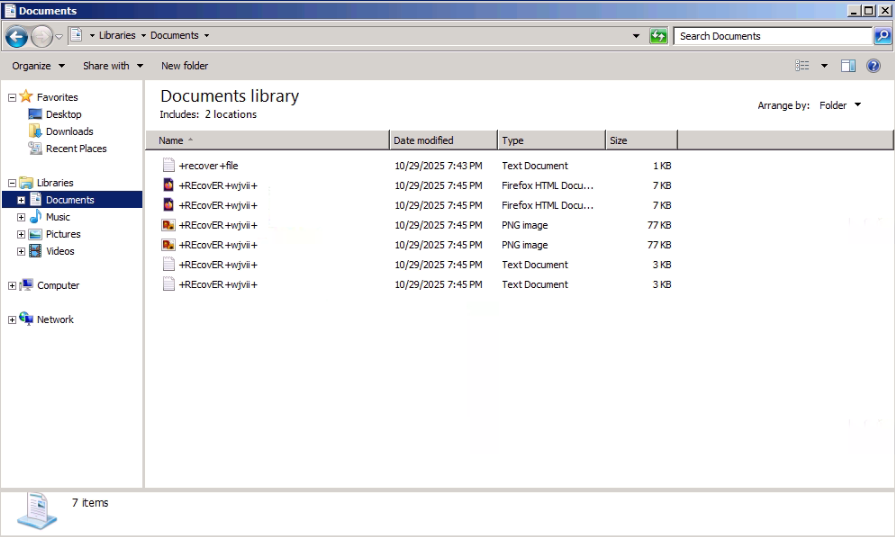Select the Computer icon in the tree
895x537 pixels.
[26, 285]
